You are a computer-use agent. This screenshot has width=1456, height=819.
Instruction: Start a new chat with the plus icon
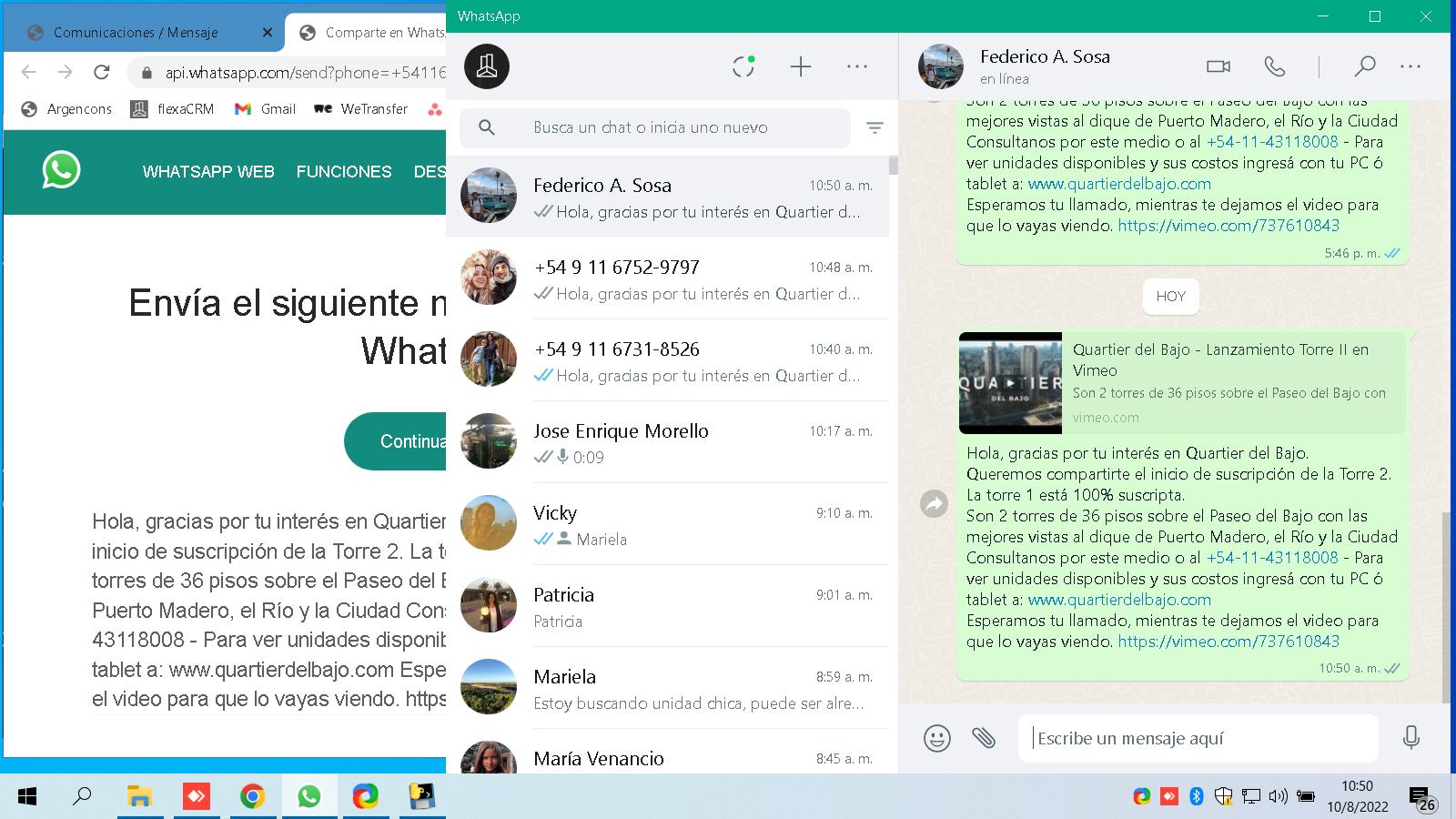801,66
